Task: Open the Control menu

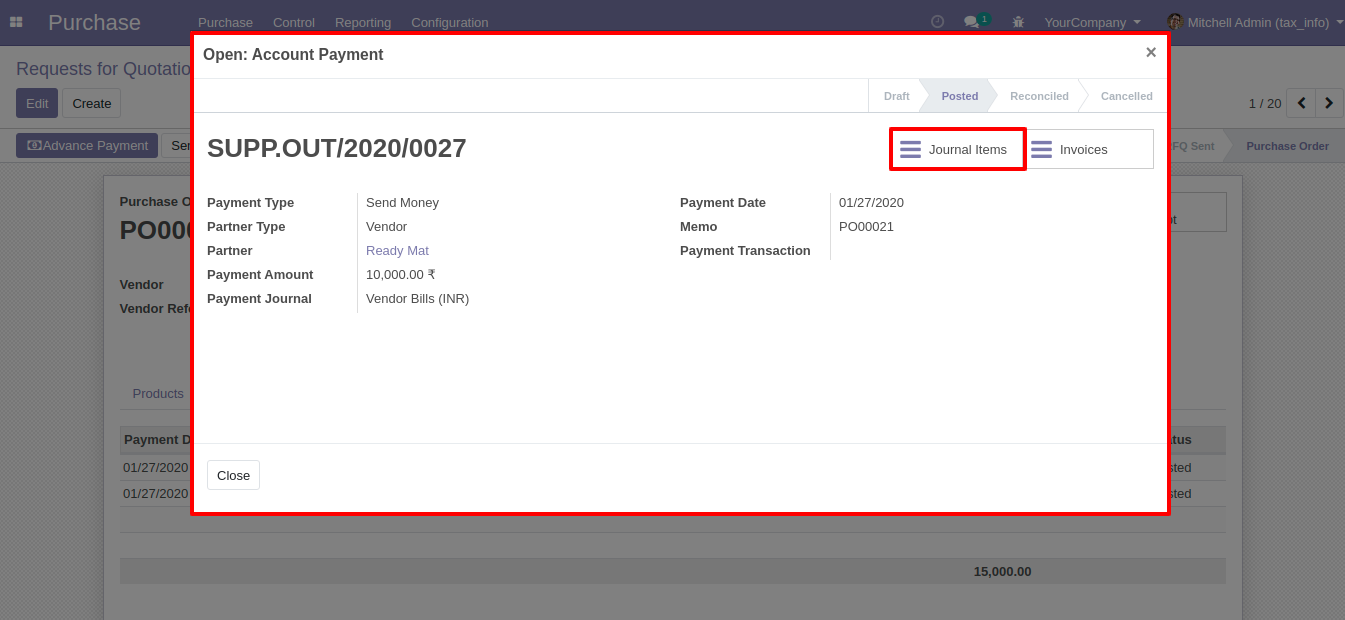Action: (294, 22)
